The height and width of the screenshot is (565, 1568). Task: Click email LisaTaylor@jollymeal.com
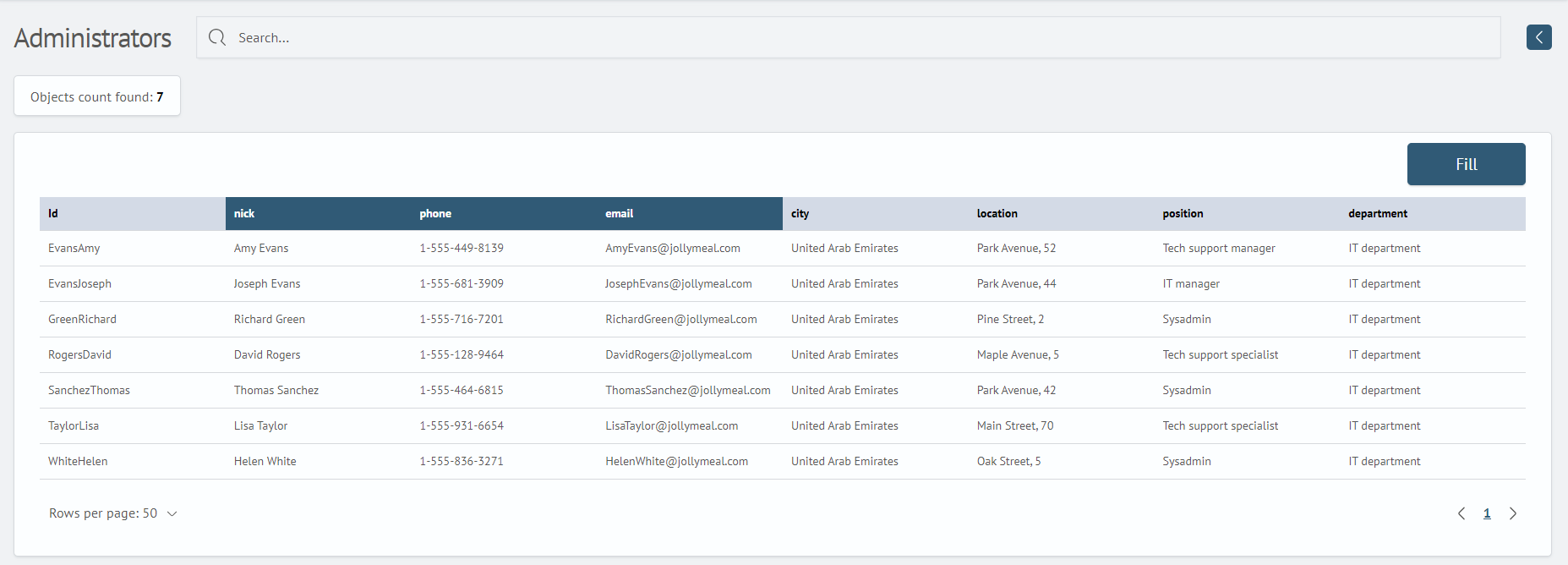click(672, 425)
